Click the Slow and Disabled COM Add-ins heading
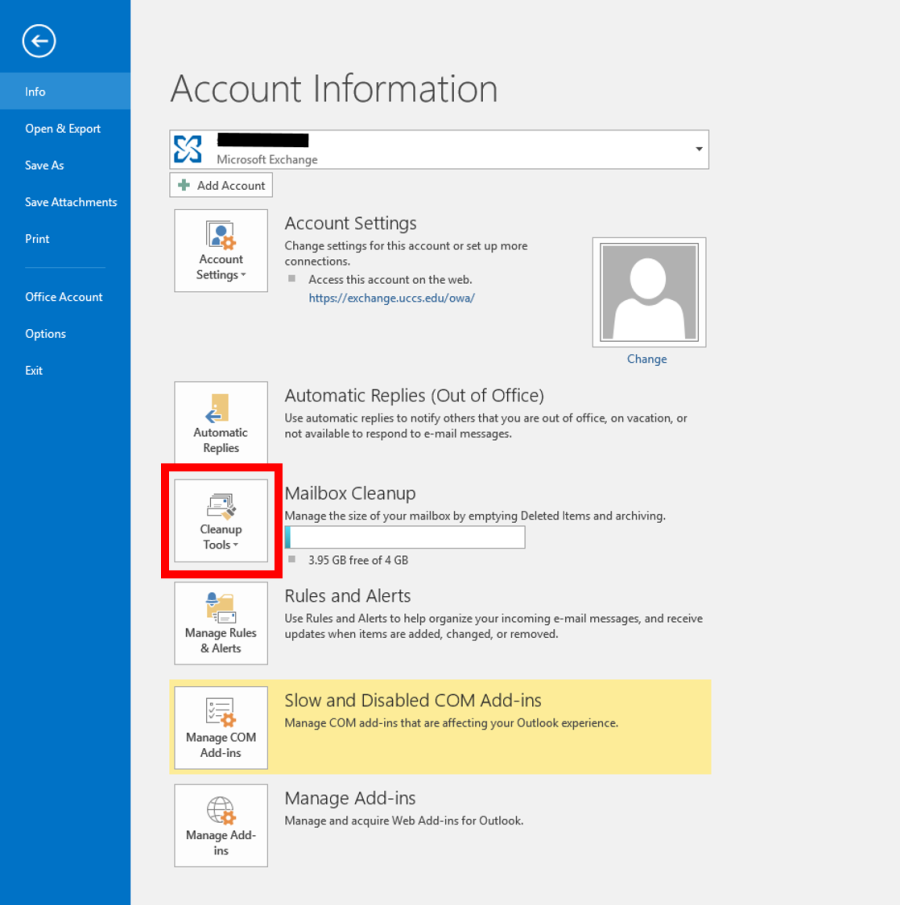900x905 pixels. point(413,700)
